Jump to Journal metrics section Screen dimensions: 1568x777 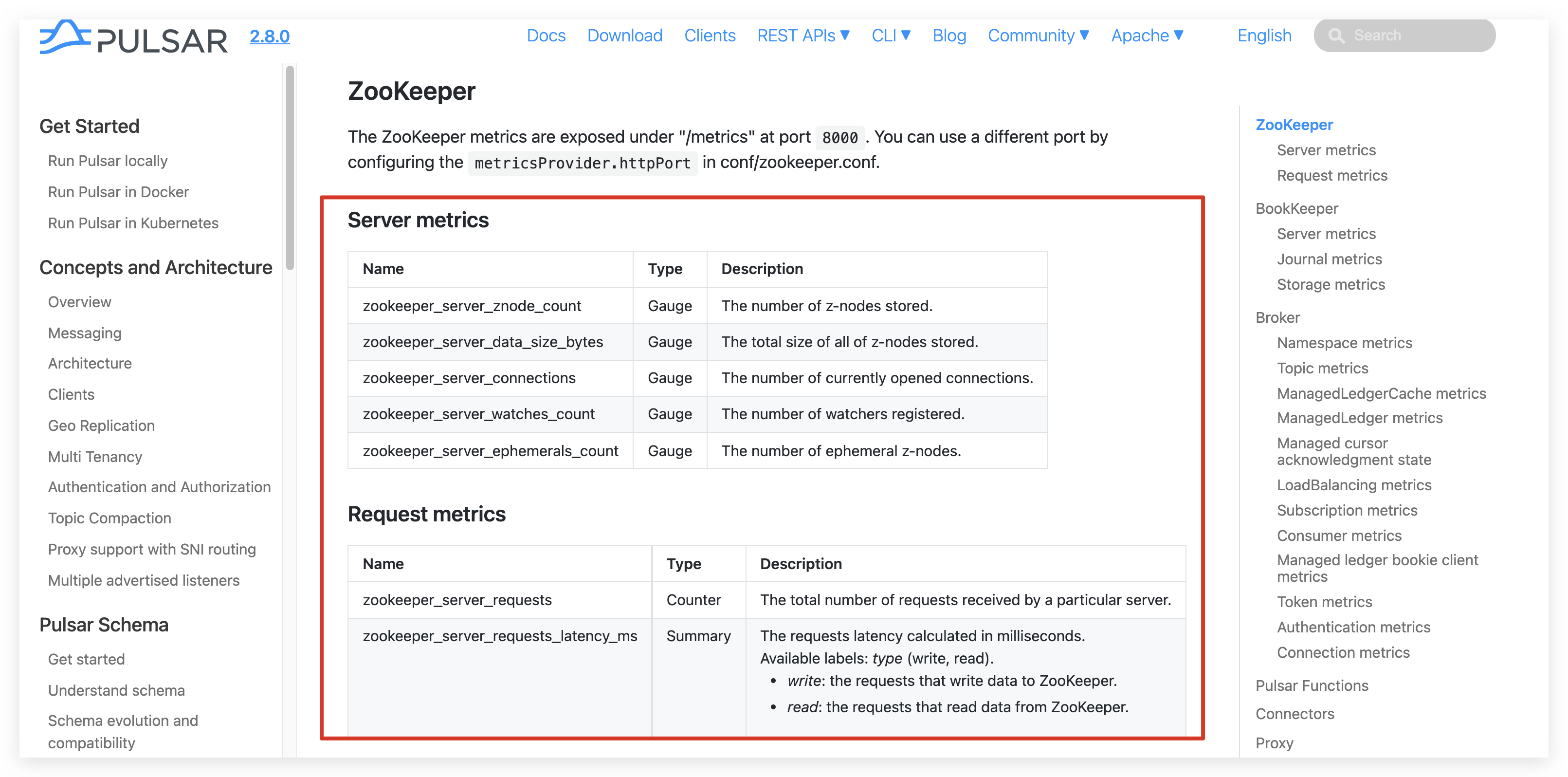click(1329, 259)
